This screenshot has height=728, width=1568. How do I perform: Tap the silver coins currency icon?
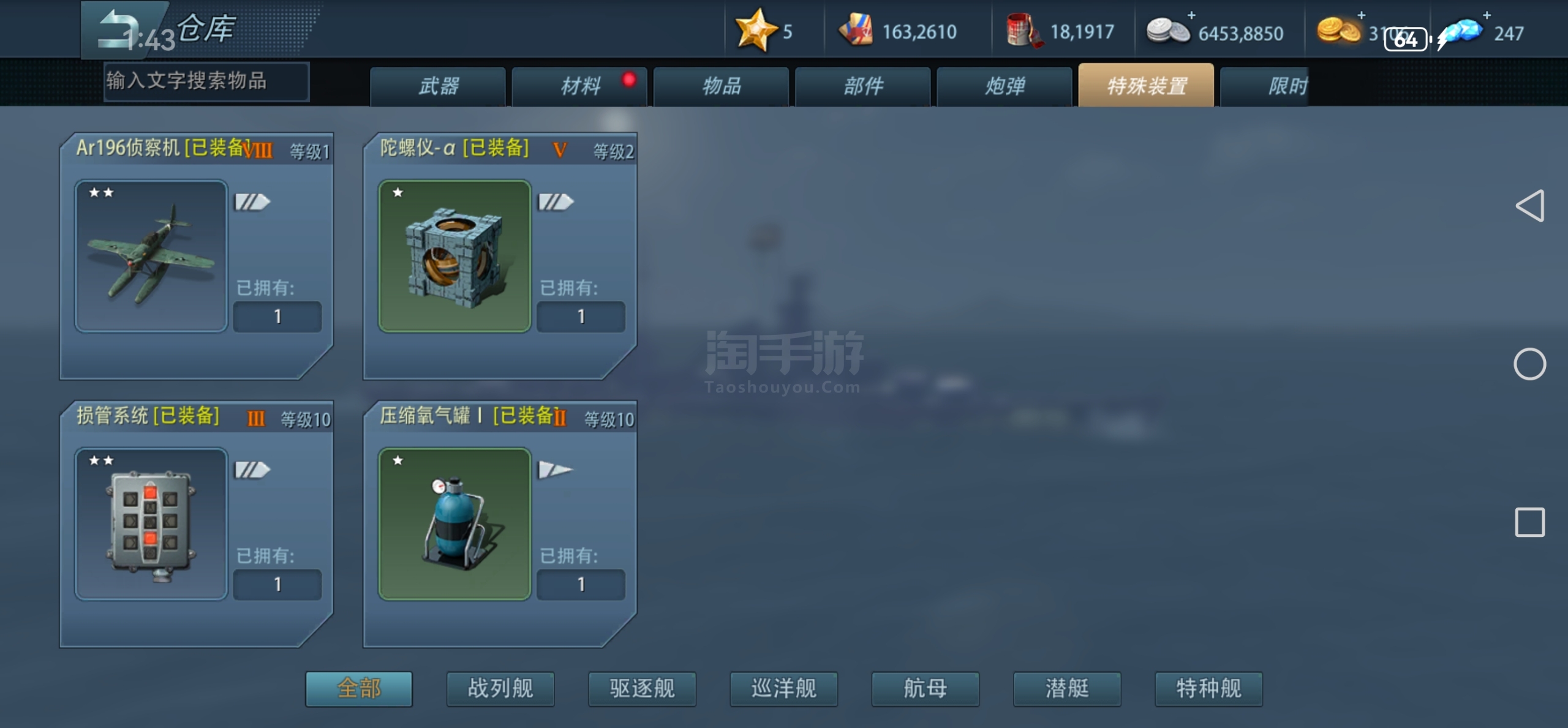(1167, 31)
